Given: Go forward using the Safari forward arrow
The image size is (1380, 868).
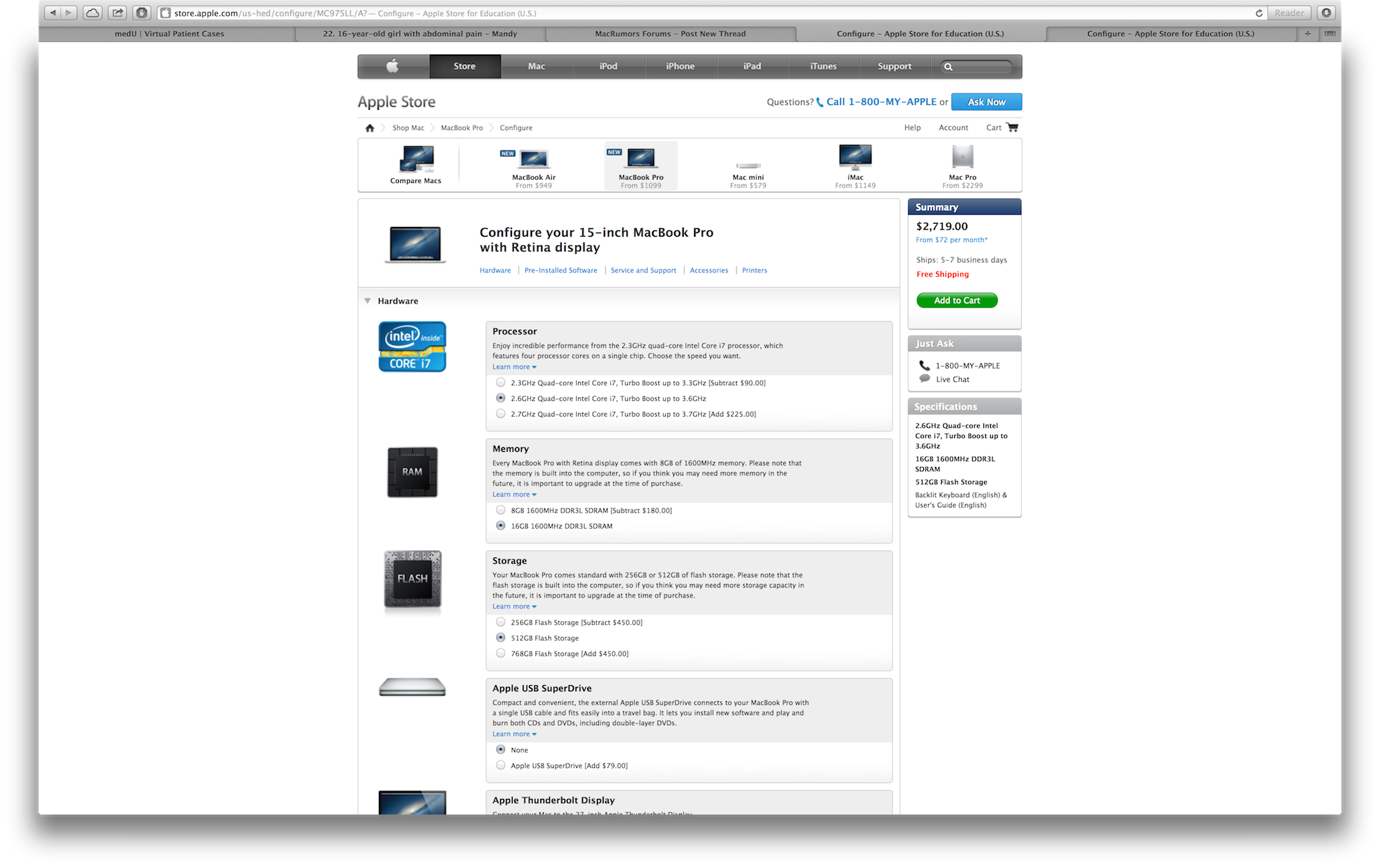Looking at the screenshot, I should [x=68, y=12].
